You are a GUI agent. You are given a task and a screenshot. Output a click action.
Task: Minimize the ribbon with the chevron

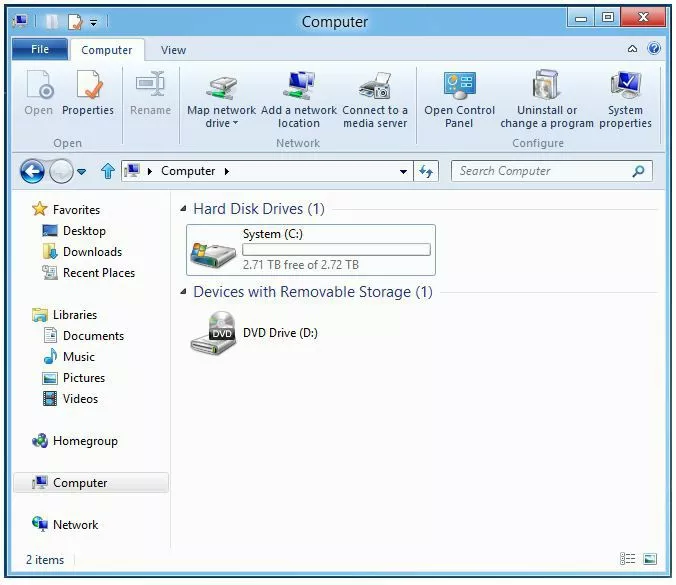click(x=633, y=49)
